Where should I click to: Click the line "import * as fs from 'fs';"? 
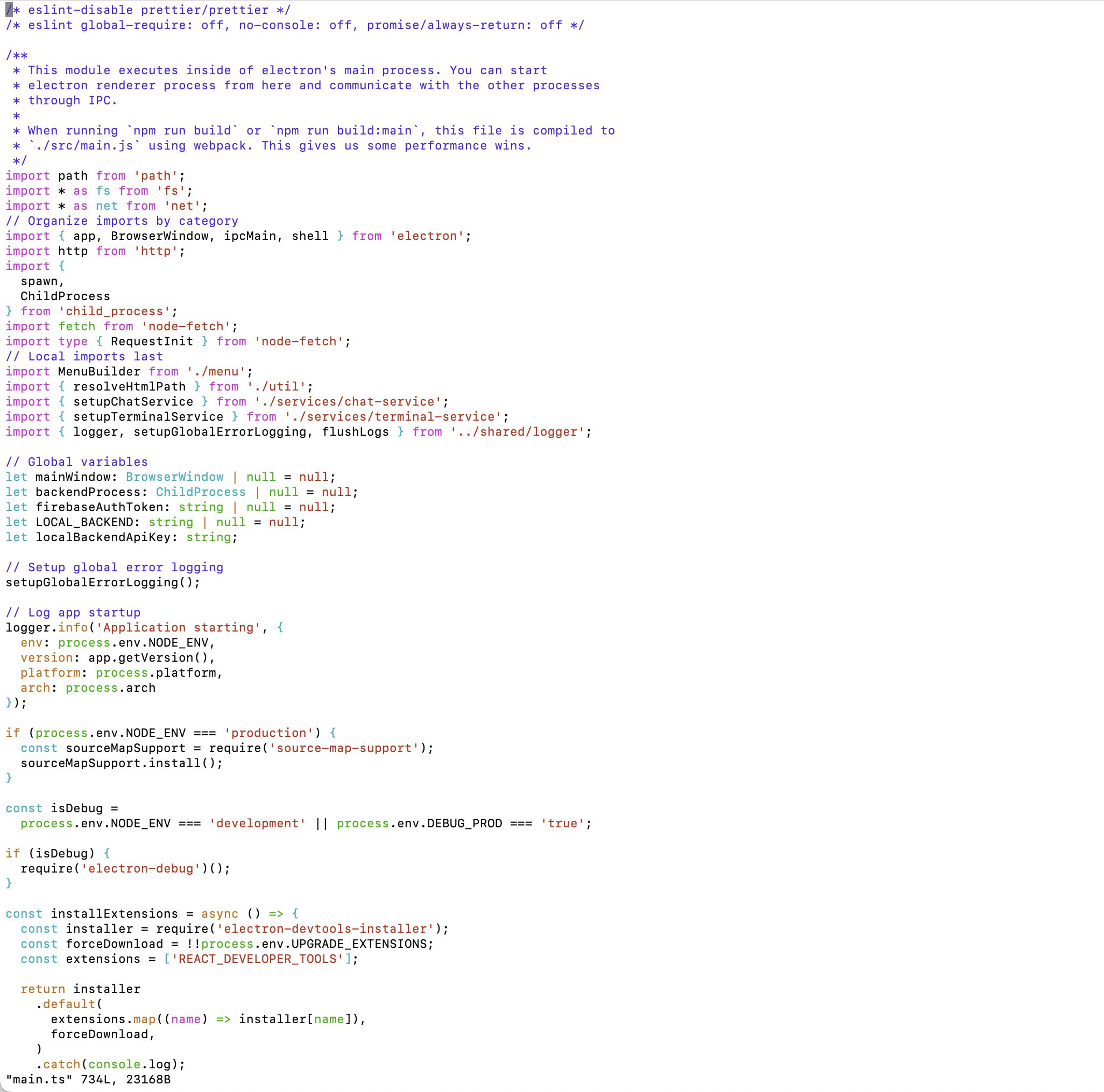[x=99, y=191]
